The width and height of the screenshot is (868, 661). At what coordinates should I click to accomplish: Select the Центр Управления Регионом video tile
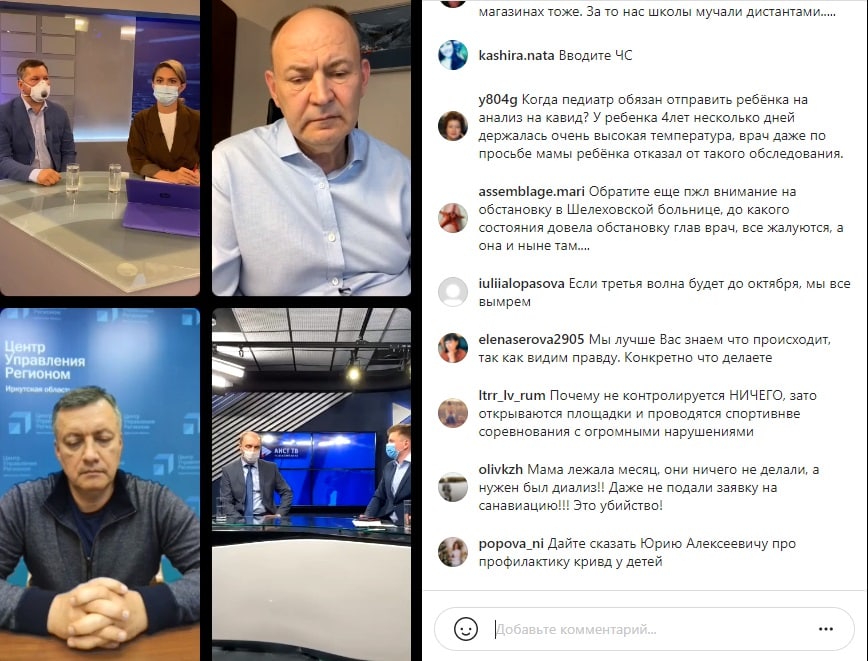100,484
